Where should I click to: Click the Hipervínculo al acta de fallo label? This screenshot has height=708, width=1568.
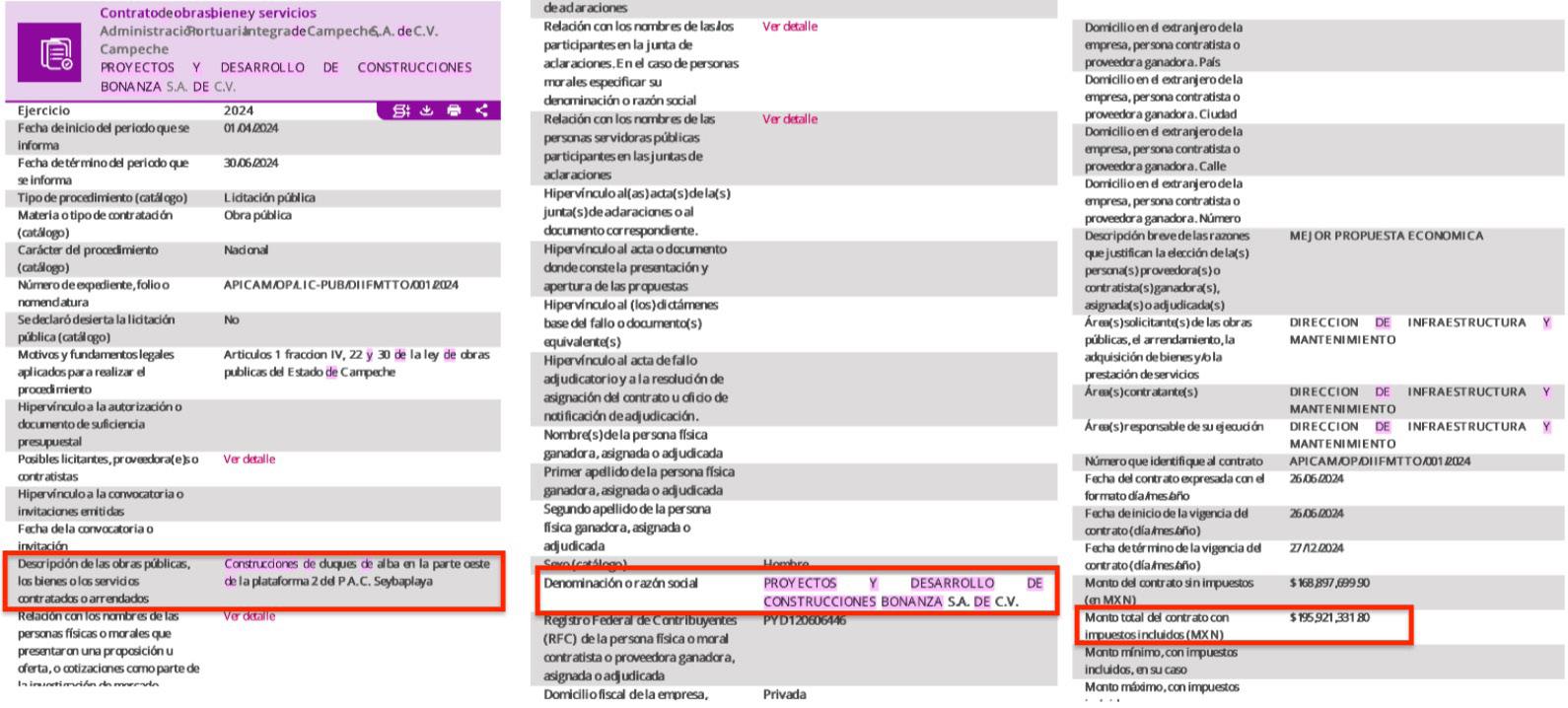point(637,389)
